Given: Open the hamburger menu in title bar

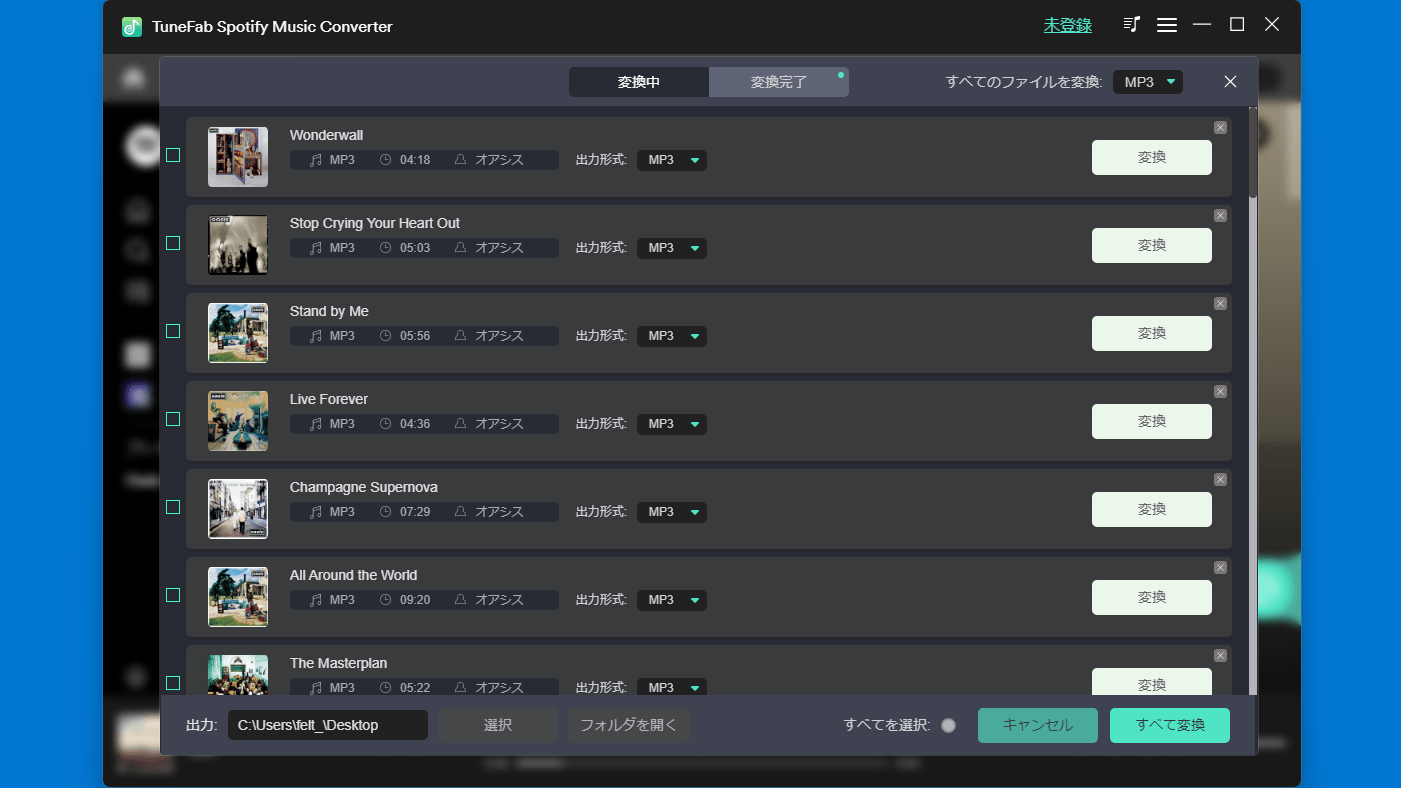Looking at the screenshot, I should (1167, 25).
